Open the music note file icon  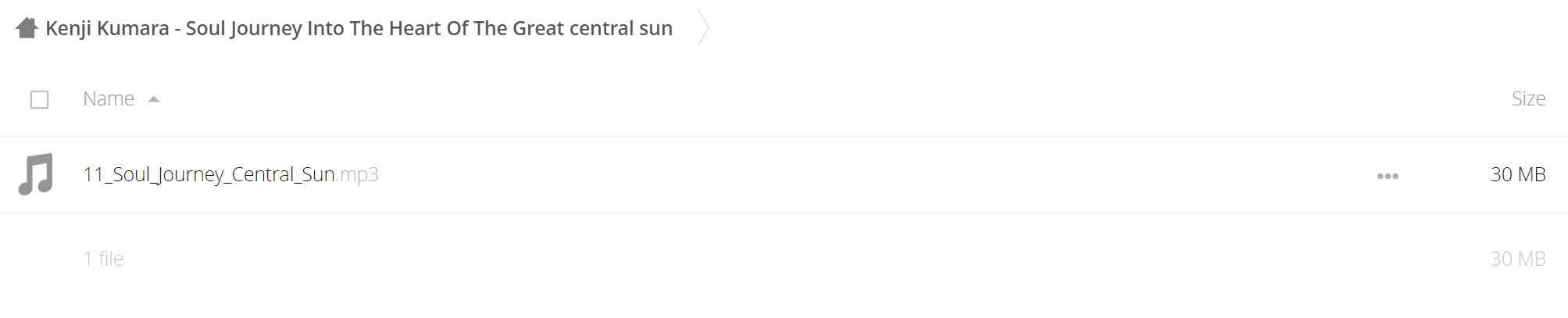(36, 174)
